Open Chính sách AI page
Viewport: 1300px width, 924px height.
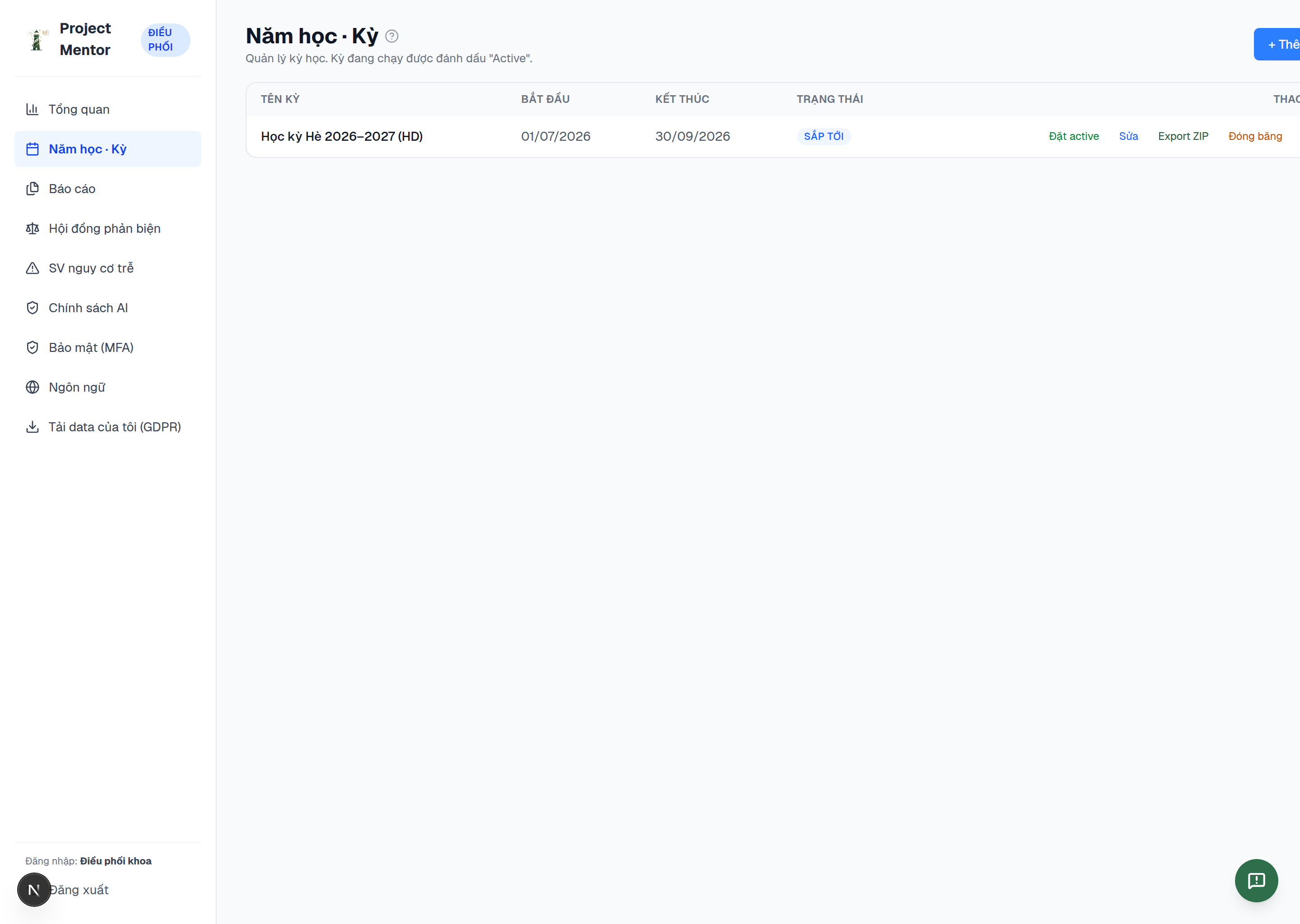point(107,308)
